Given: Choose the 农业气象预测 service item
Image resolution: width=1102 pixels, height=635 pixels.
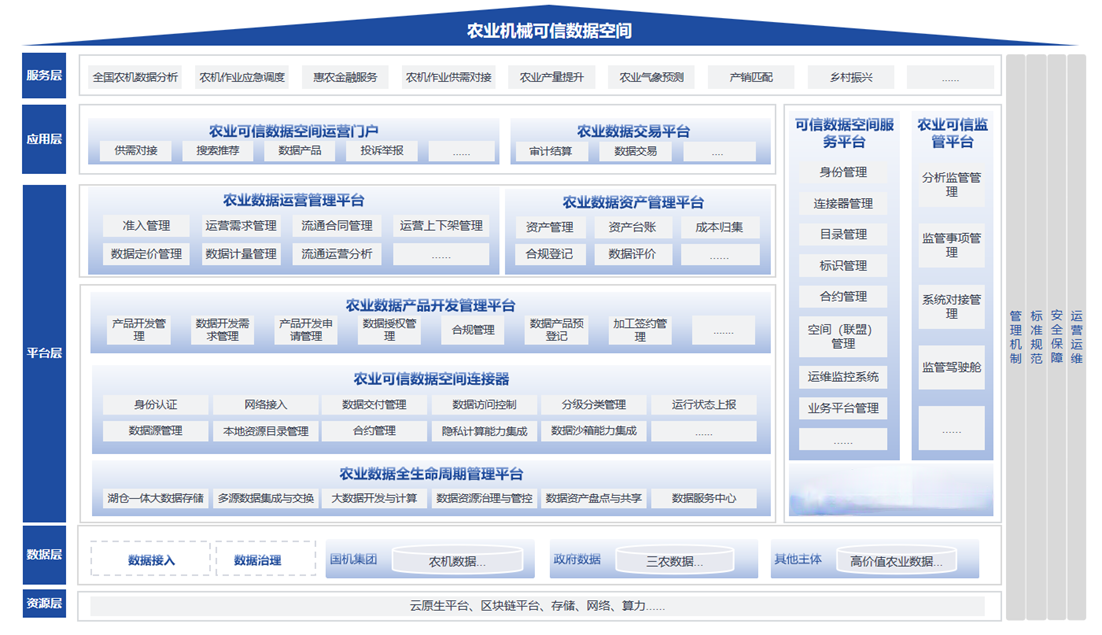Looking at the screenshot, I should 651,77.
